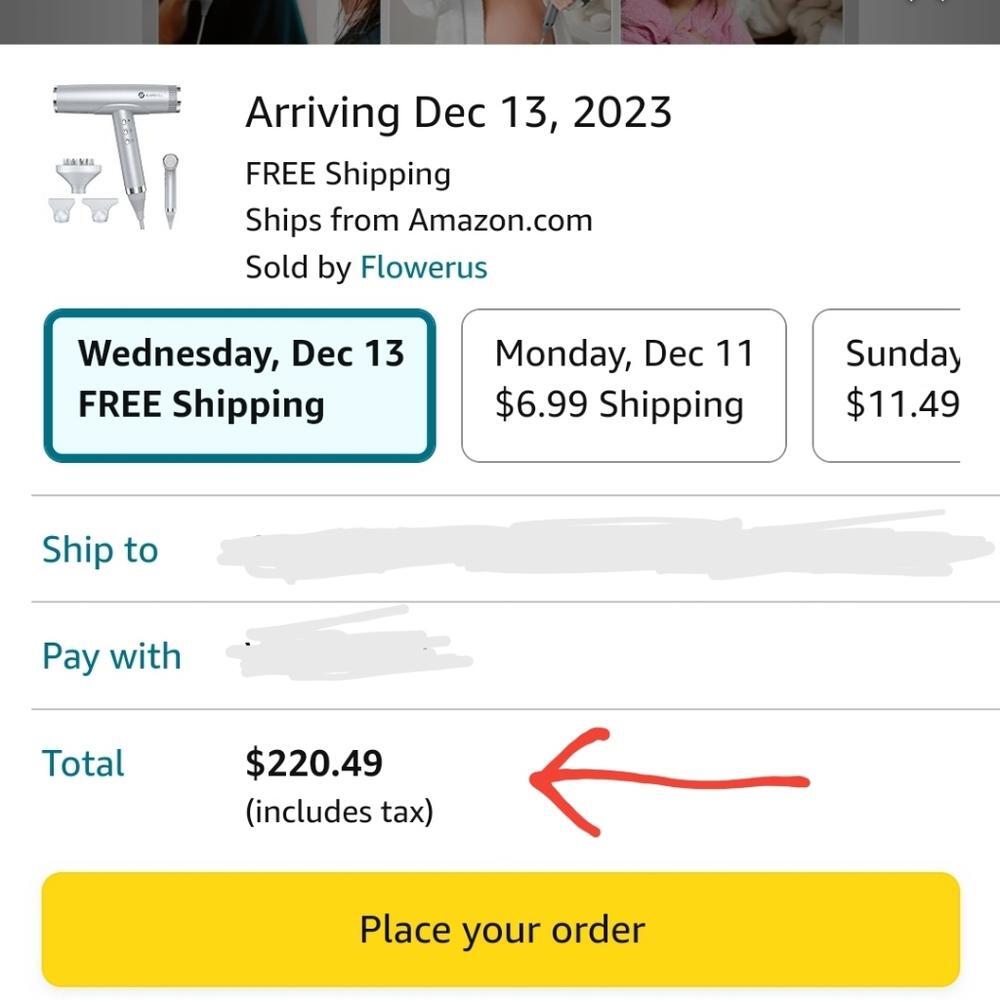Tap the Ships from Amazon.com text
Screen dimensions: 1000x1000
tap(418, 220)
